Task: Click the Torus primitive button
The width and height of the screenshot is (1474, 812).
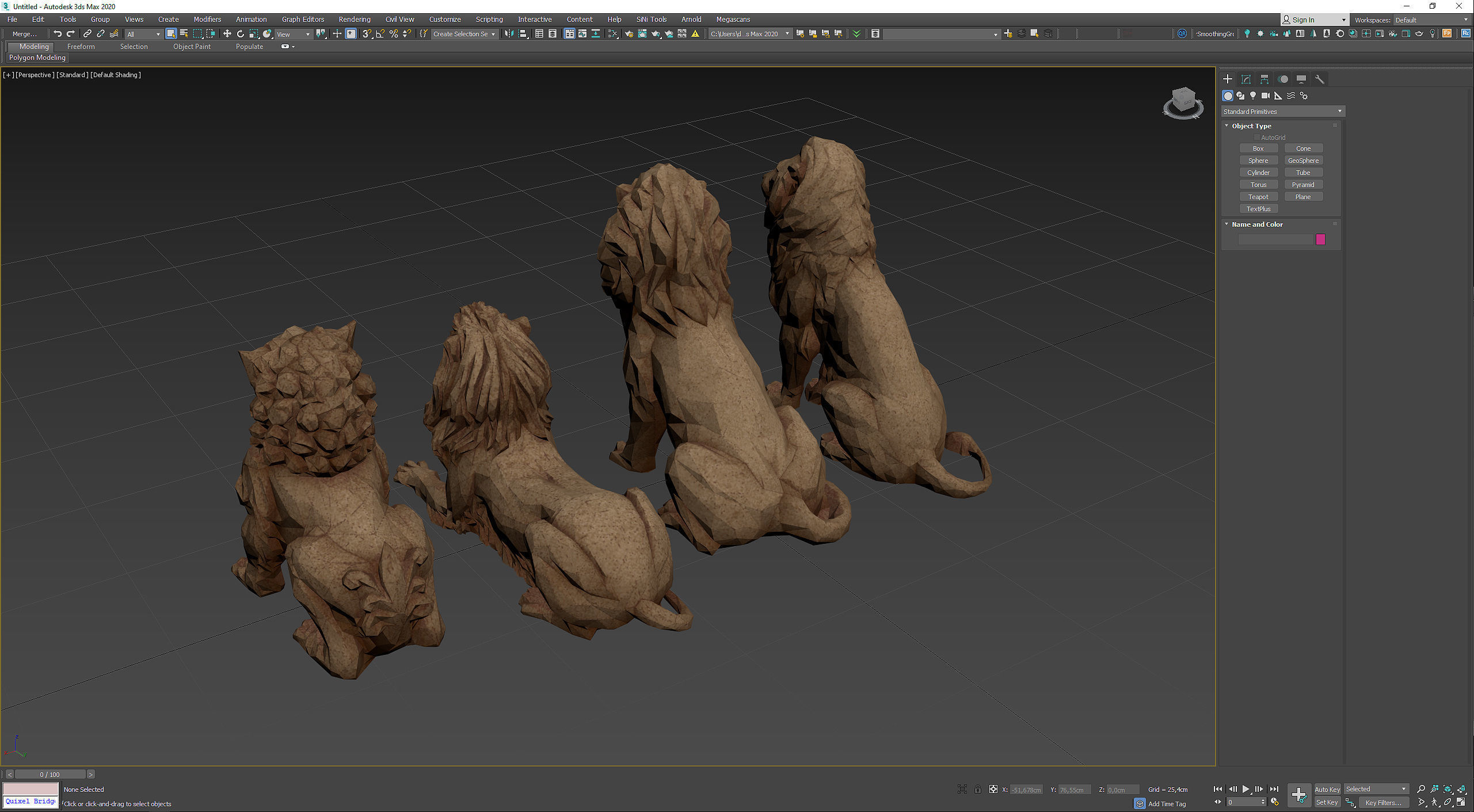Action: tap(1258, 185)
